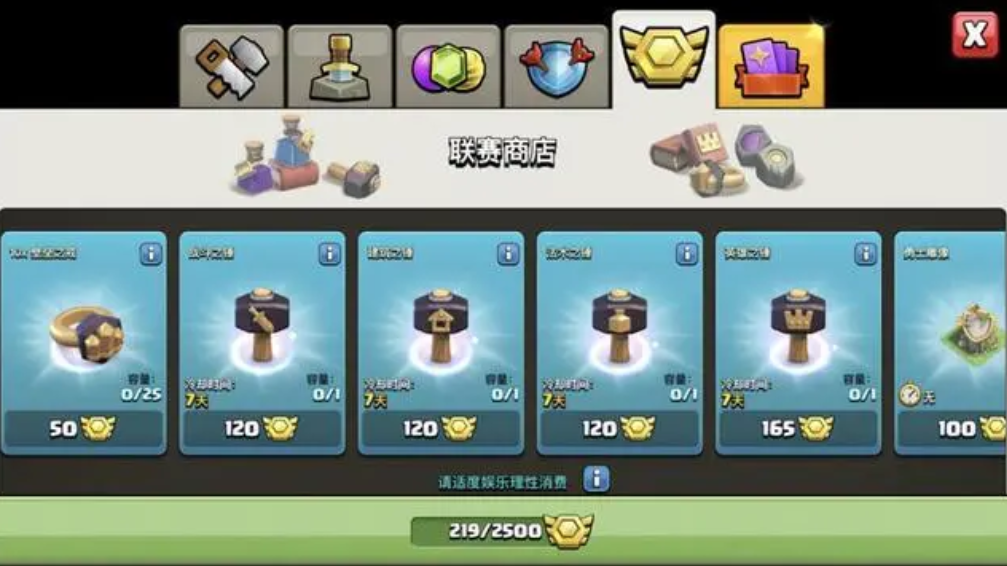Image resolution: width=1007 pixels, height=566 pixels.
Task: Show info for the sword hammer item
Action: tap(329, 254)
